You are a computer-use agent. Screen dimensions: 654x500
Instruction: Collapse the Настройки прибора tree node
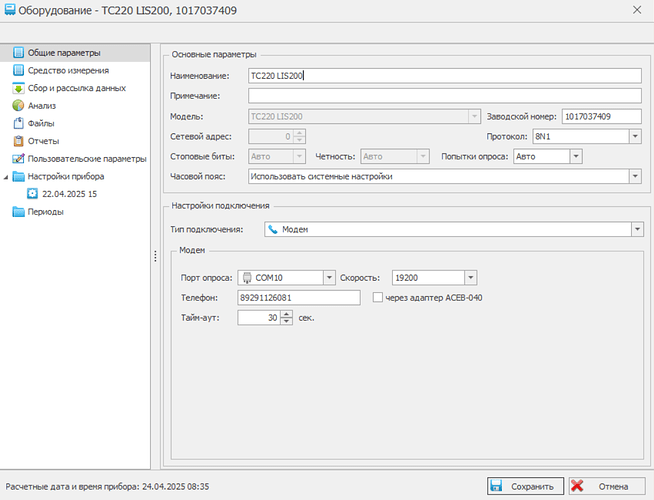(6, 177)
